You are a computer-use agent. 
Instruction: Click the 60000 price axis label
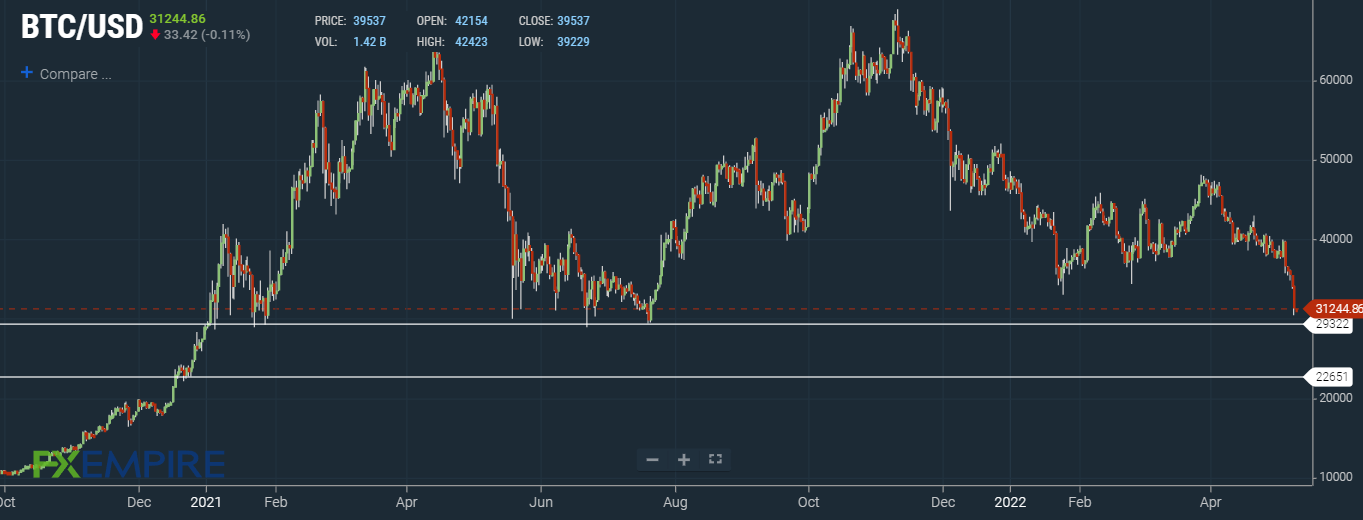point(1334,80)
